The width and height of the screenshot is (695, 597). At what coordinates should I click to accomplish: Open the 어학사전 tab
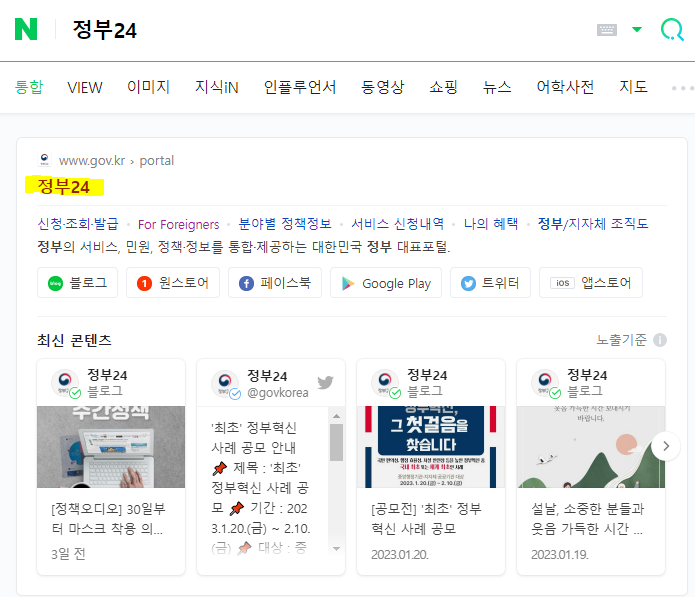tap(565, 87)
